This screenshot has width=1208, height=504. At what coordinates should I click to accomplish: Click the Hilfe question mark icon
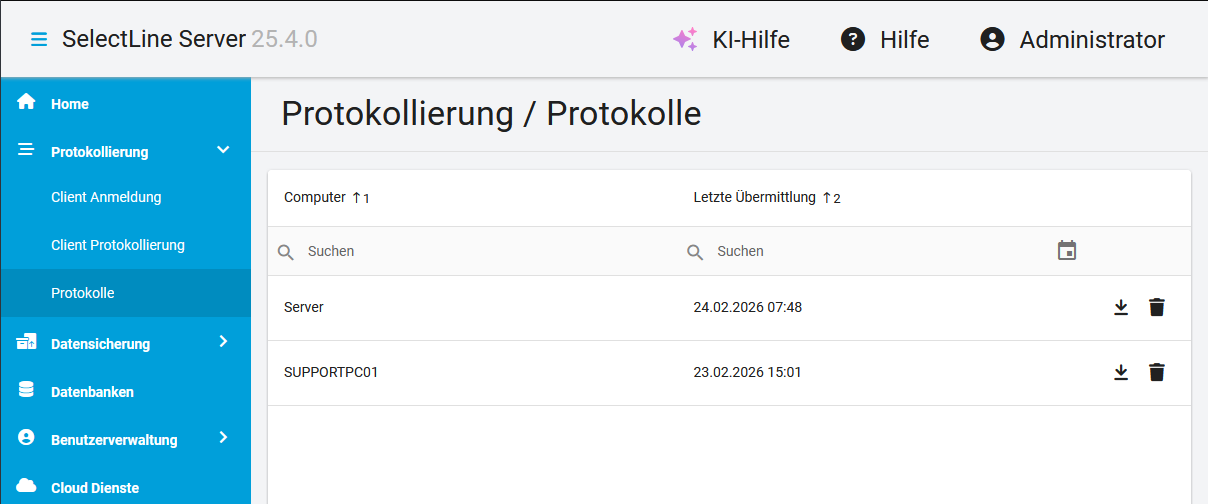pyautogui.click(x=853, y=40)
